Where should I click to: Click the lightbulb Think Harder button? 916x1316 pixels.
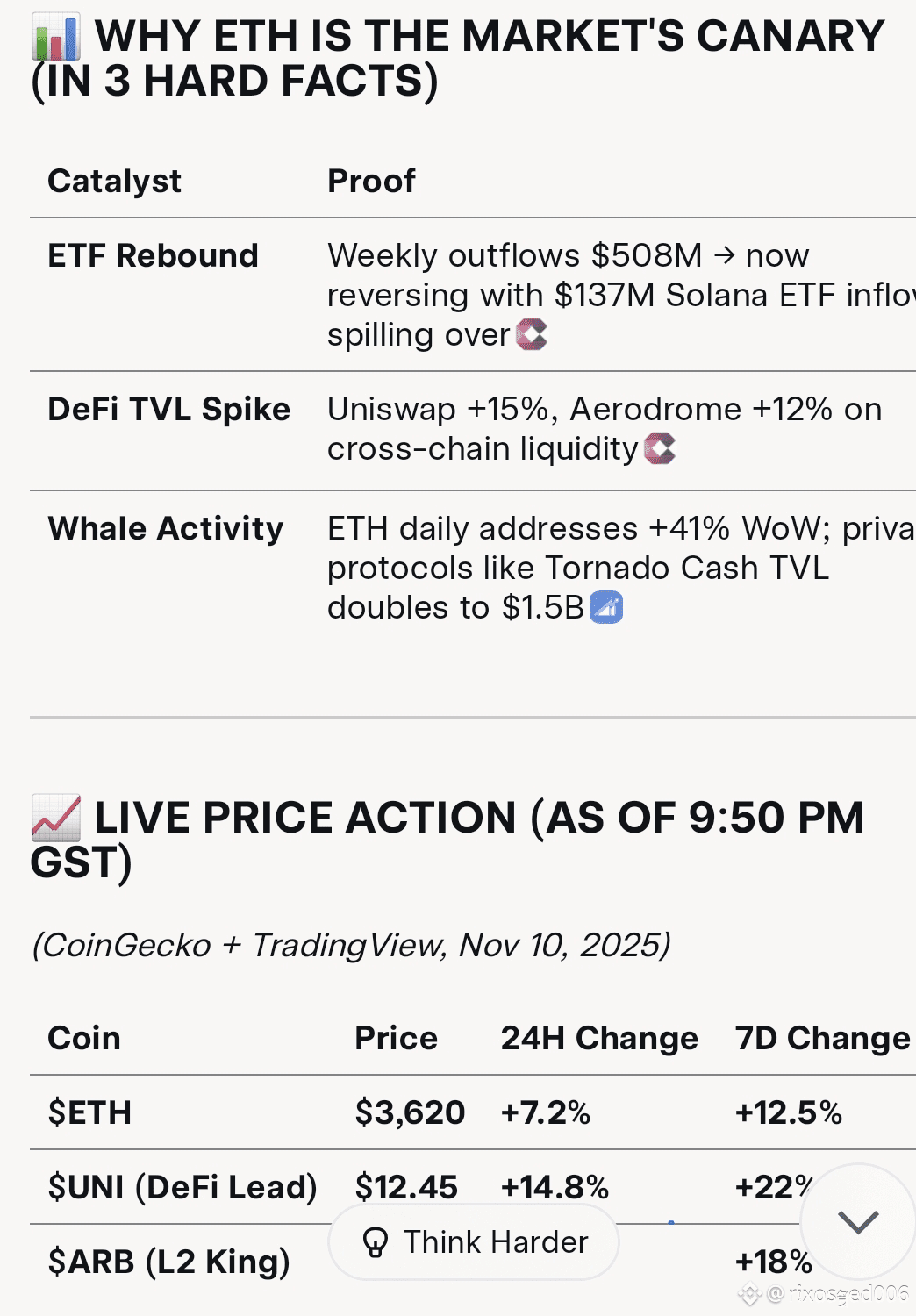(474, 1242)
